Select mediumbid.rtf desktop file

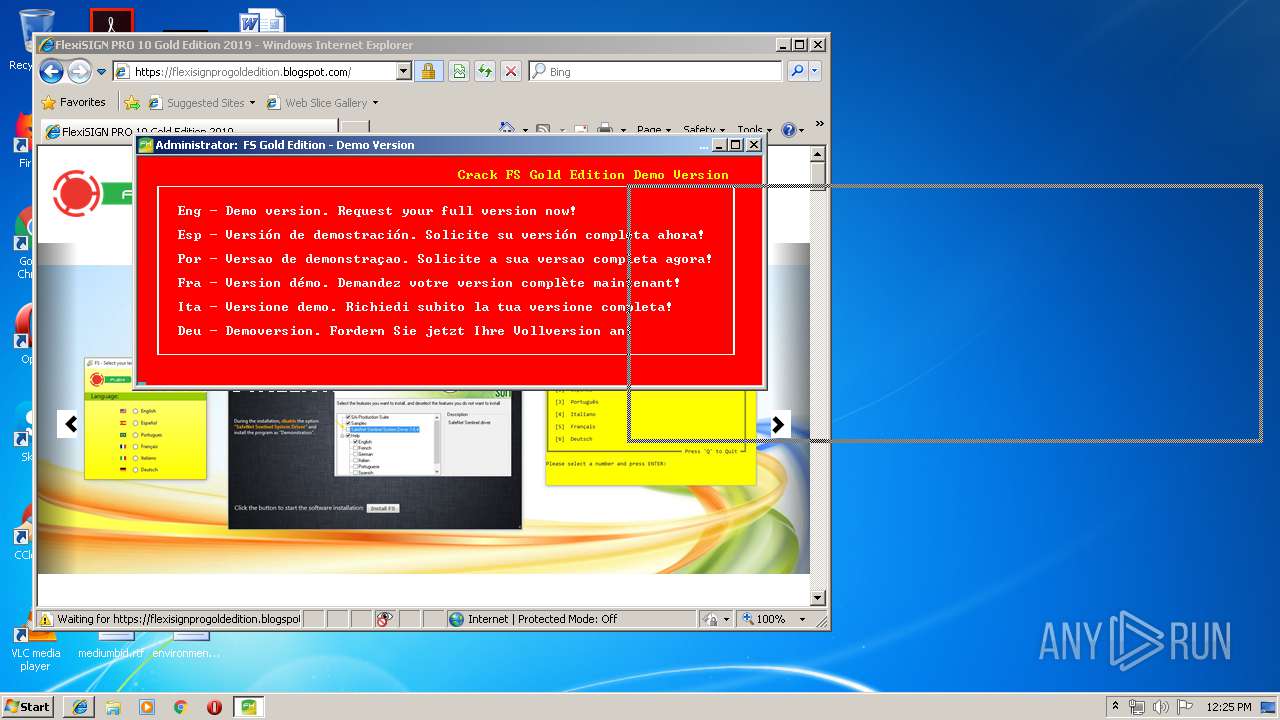pos(111,646)
